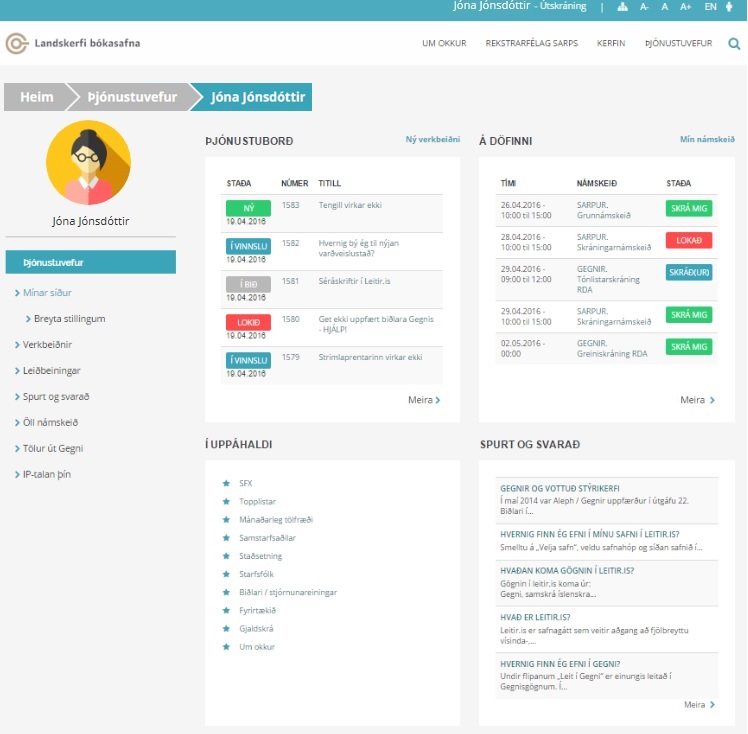This screenshot has width=748, height=734.
Task: Click SKRÁÐ(UR) button for Tónlistarskráning RDA
Action: [x=689, y=272]
